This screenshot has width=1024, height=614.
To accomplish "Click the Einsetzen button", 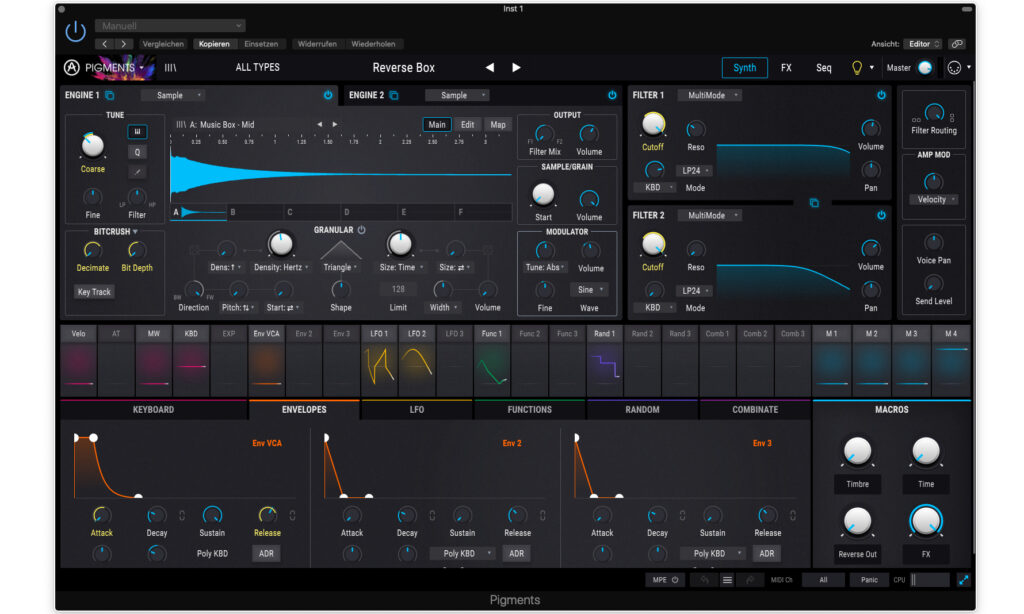I will pos(261,44).
